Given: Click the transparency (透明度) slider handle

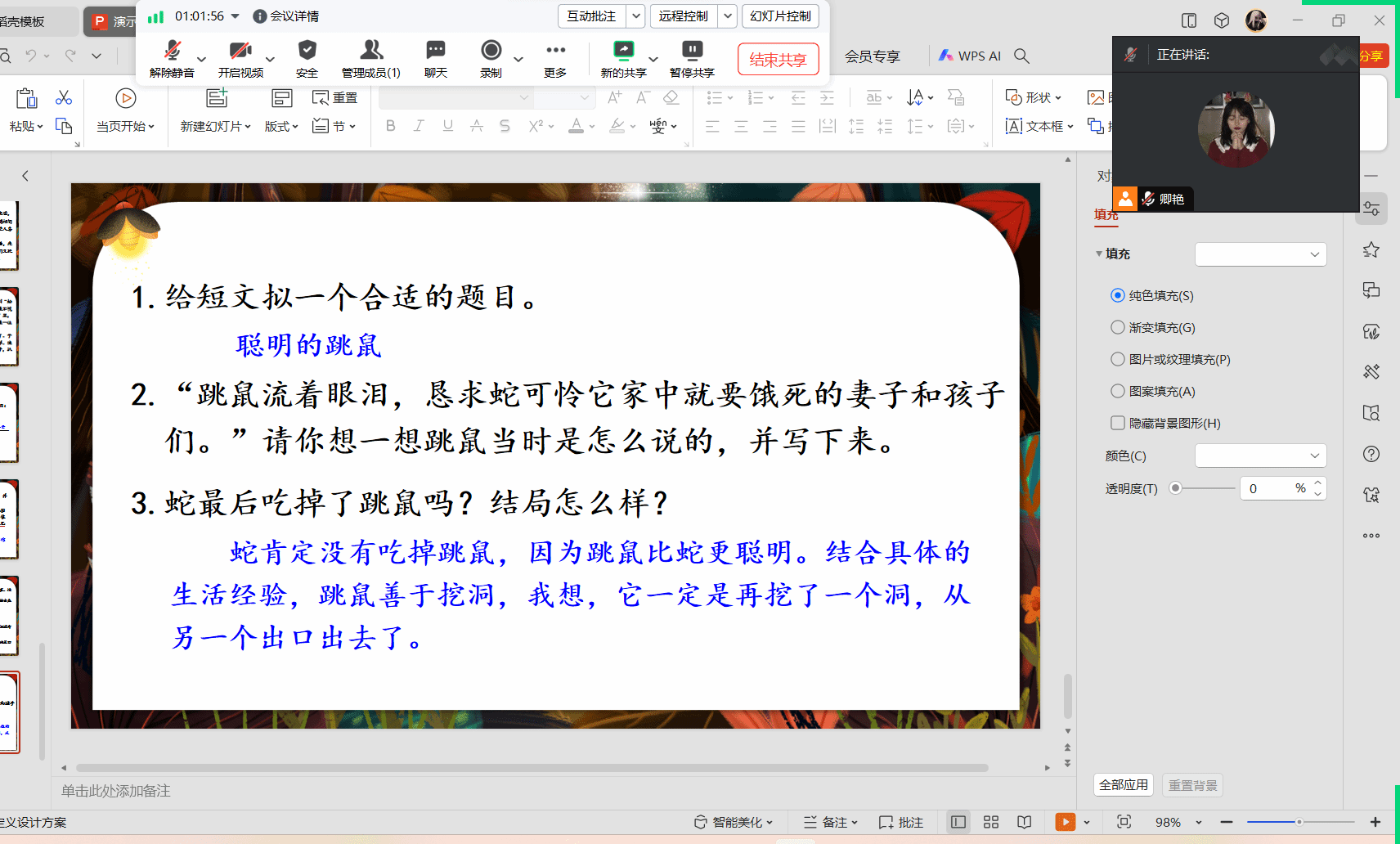Looking at the screenshot, I should [1176, 488].
